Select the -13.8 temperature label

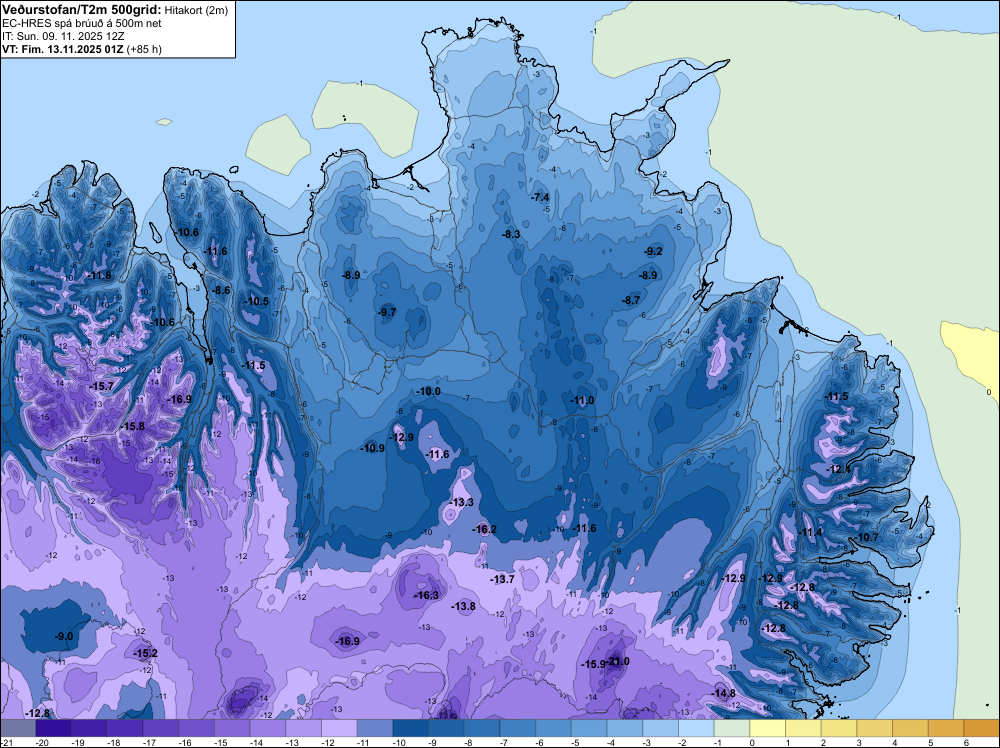463,606
